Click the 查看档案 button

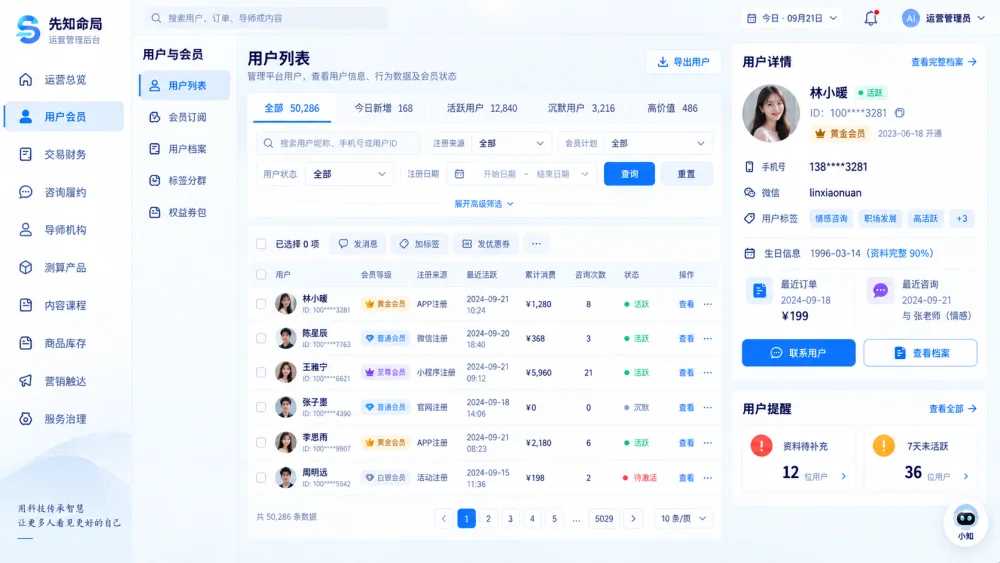[x=920, y=353]
